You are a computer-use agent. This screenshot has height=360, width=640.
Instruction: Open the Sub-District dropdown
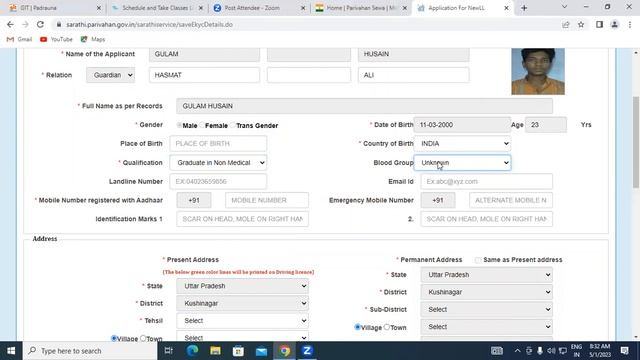[487, 309]
